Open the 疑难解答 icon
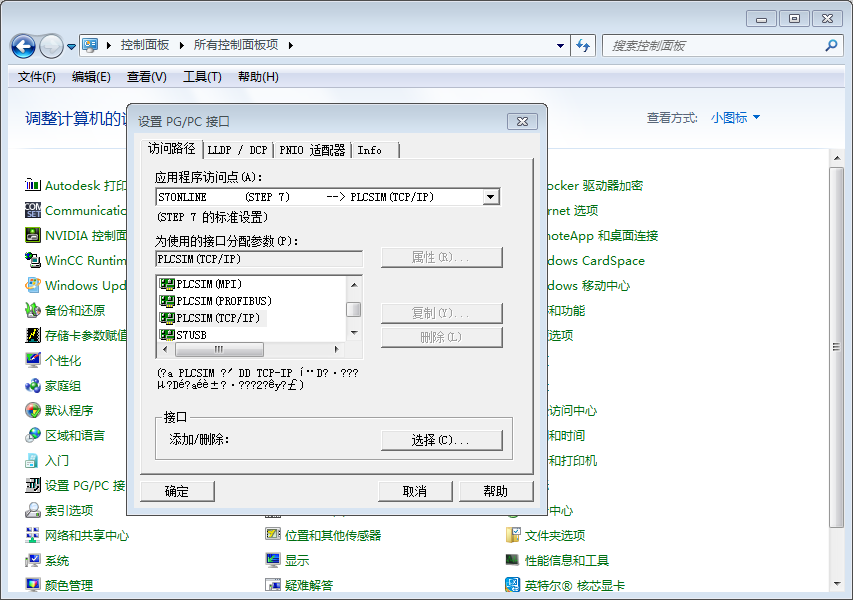 click(273, 585)
